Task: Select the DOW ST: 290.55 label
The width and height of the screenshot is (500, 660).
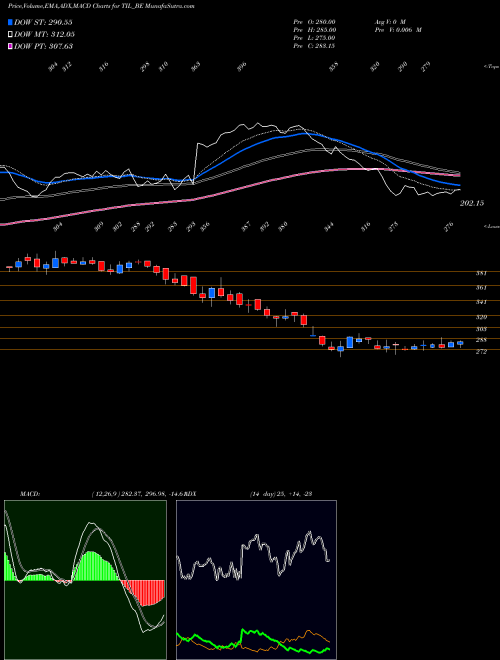Action: [43, 22]
